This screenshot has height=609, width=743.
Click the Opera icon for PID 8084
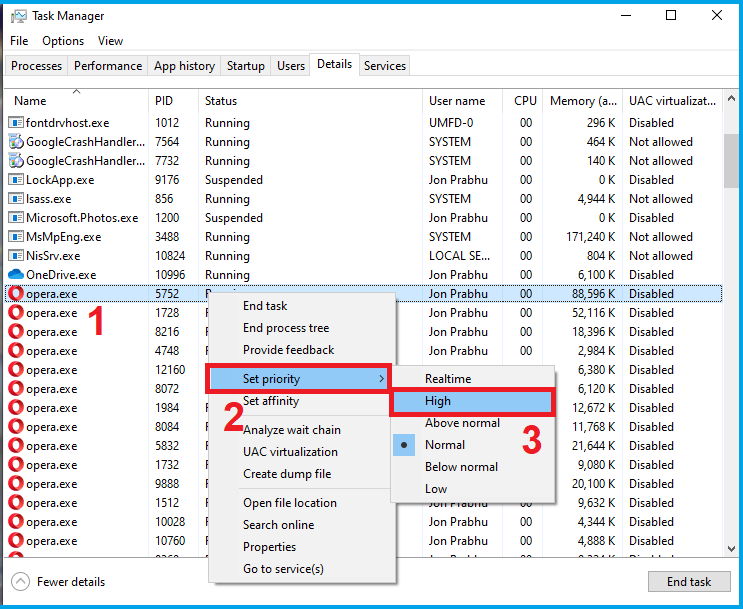coord(16,426)
